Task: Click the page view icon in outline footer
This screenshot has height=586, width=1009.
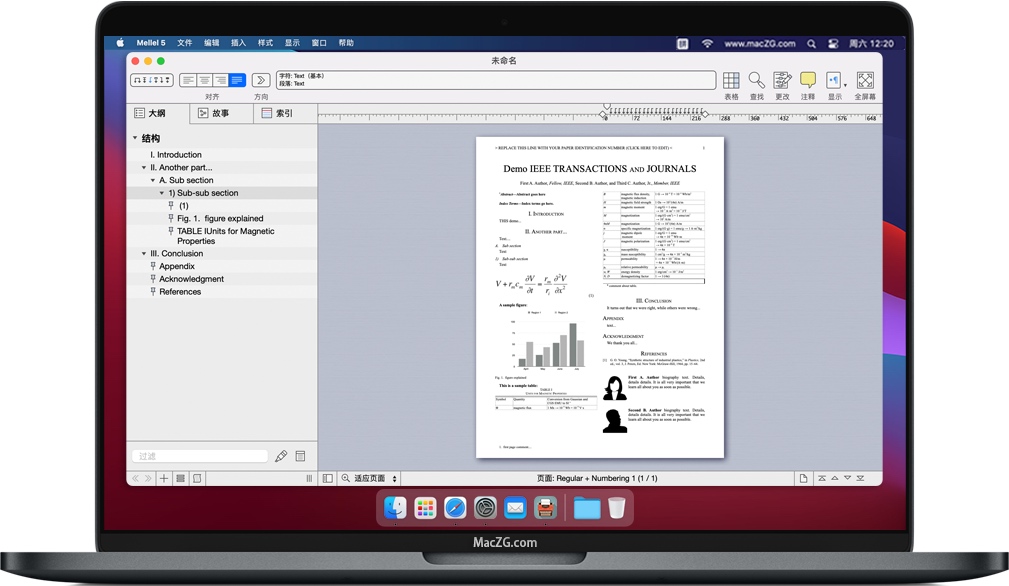Action: click(197, 479)
